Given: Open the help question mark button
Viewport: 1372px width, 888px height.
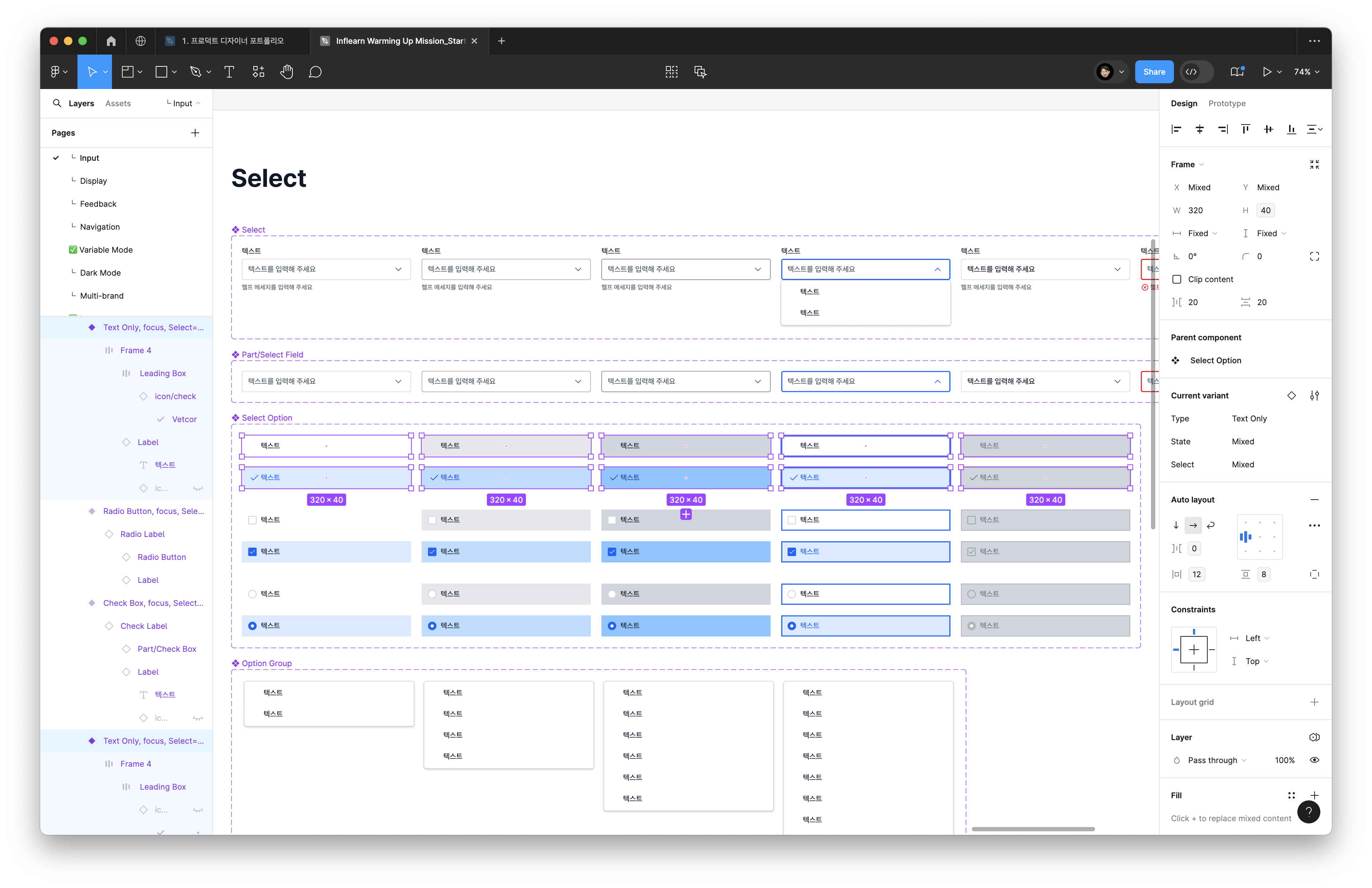Looking at the screenshot, I should pos(1308,812).
